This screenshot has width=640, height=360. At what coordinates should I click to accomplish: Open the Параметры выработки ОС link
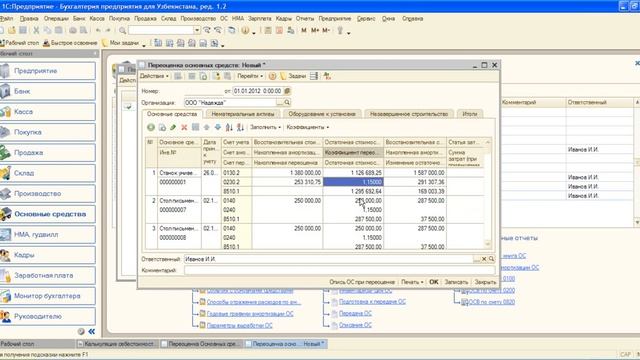pos(239,326)
